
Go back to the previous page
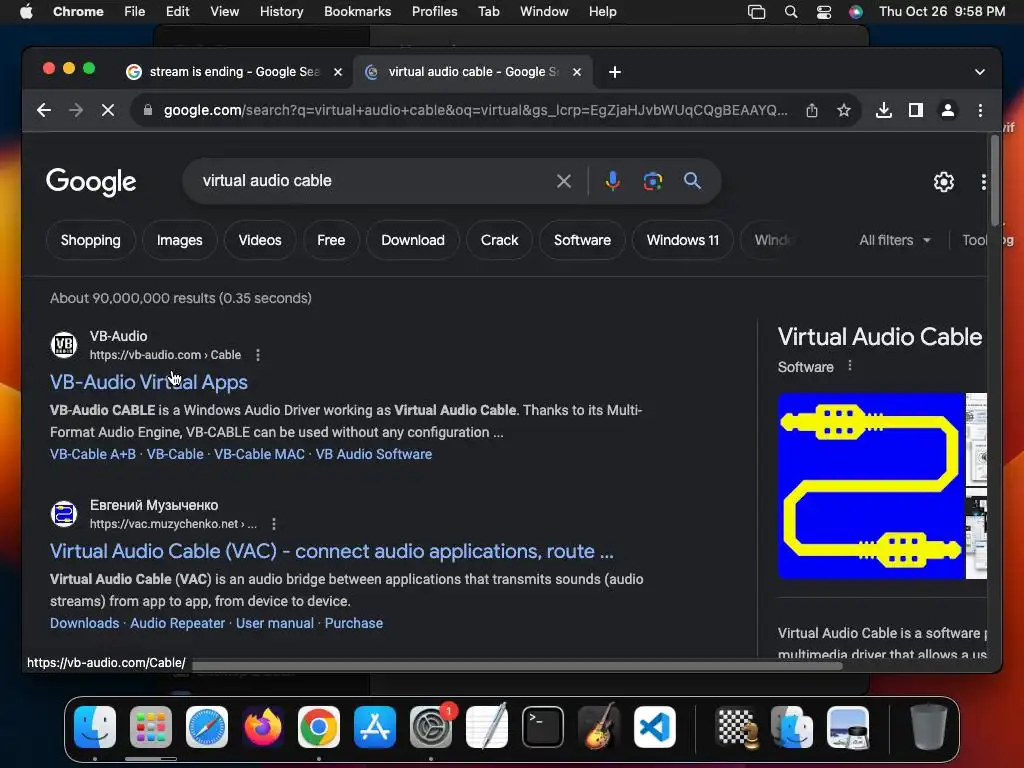click(x=44, y=110)
